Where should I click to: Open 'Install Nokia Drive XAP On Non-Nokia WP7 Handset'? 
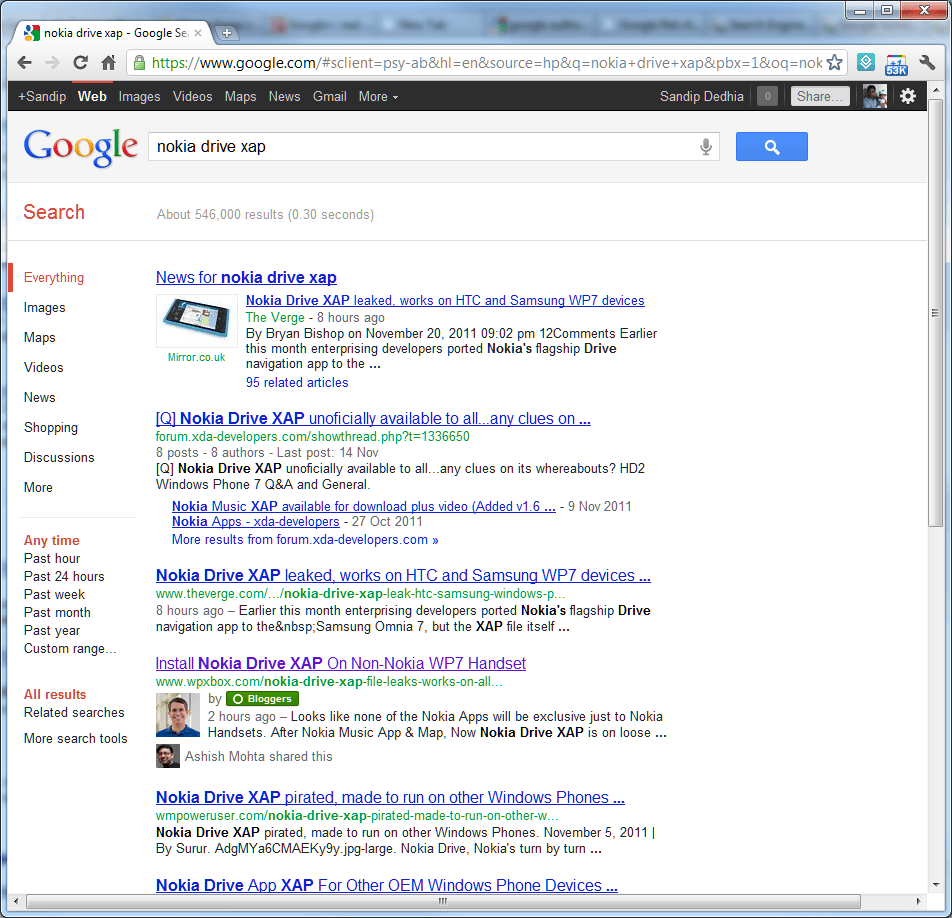point(341,663)
